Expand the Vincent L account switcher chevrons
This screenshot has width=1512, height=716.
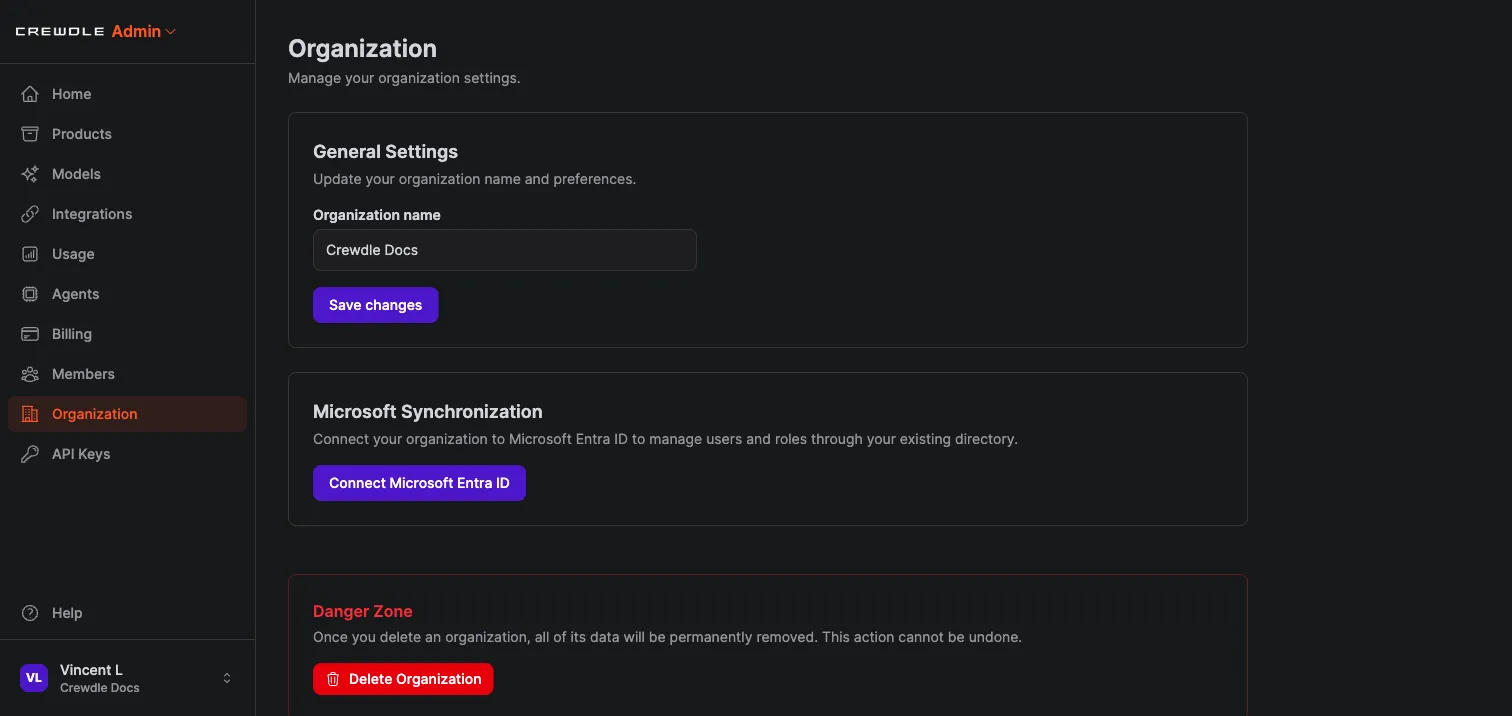pos(227,678)
